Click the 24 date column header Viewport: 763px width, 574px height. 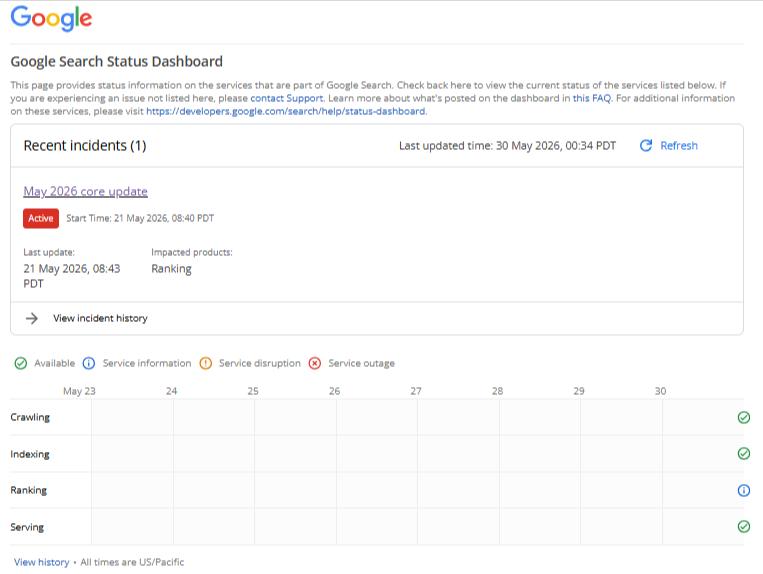(171, 391)
